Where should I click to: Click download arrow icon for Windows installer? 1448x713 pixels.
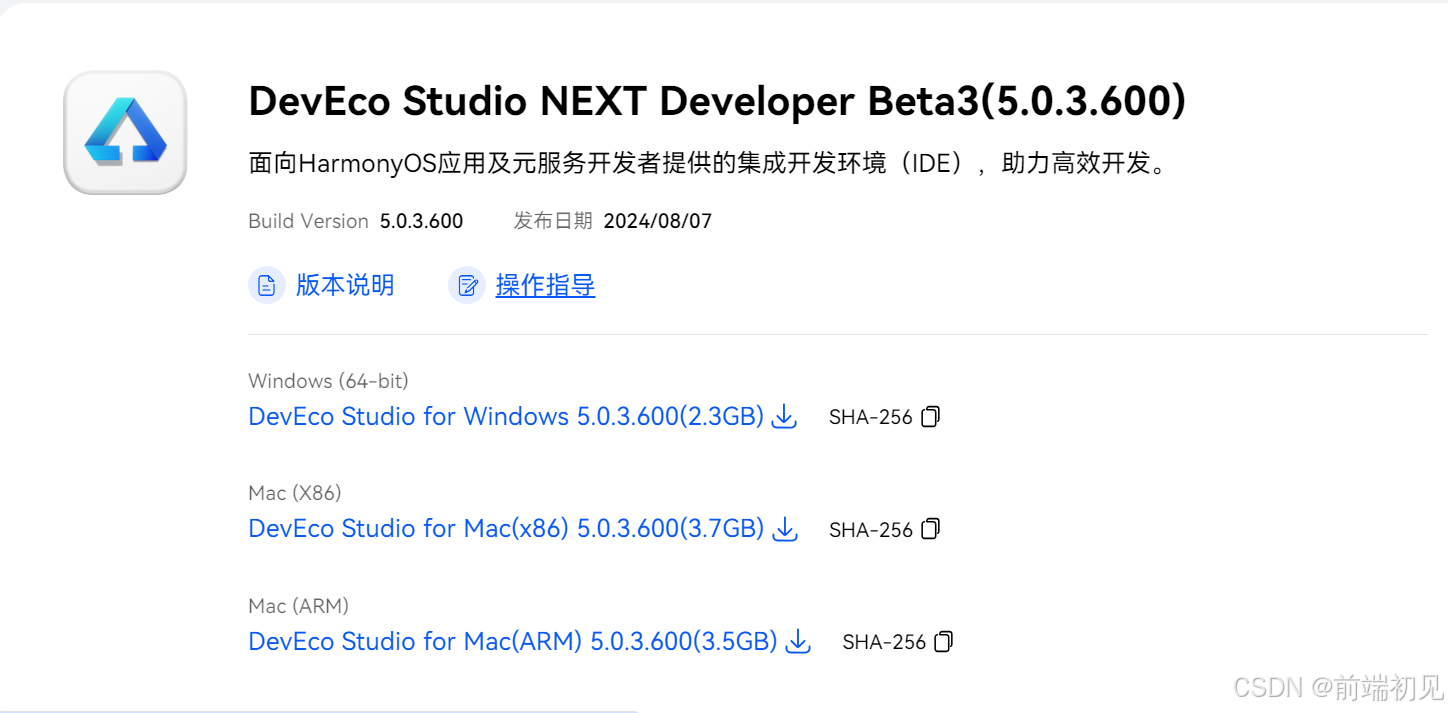[786, 417]
